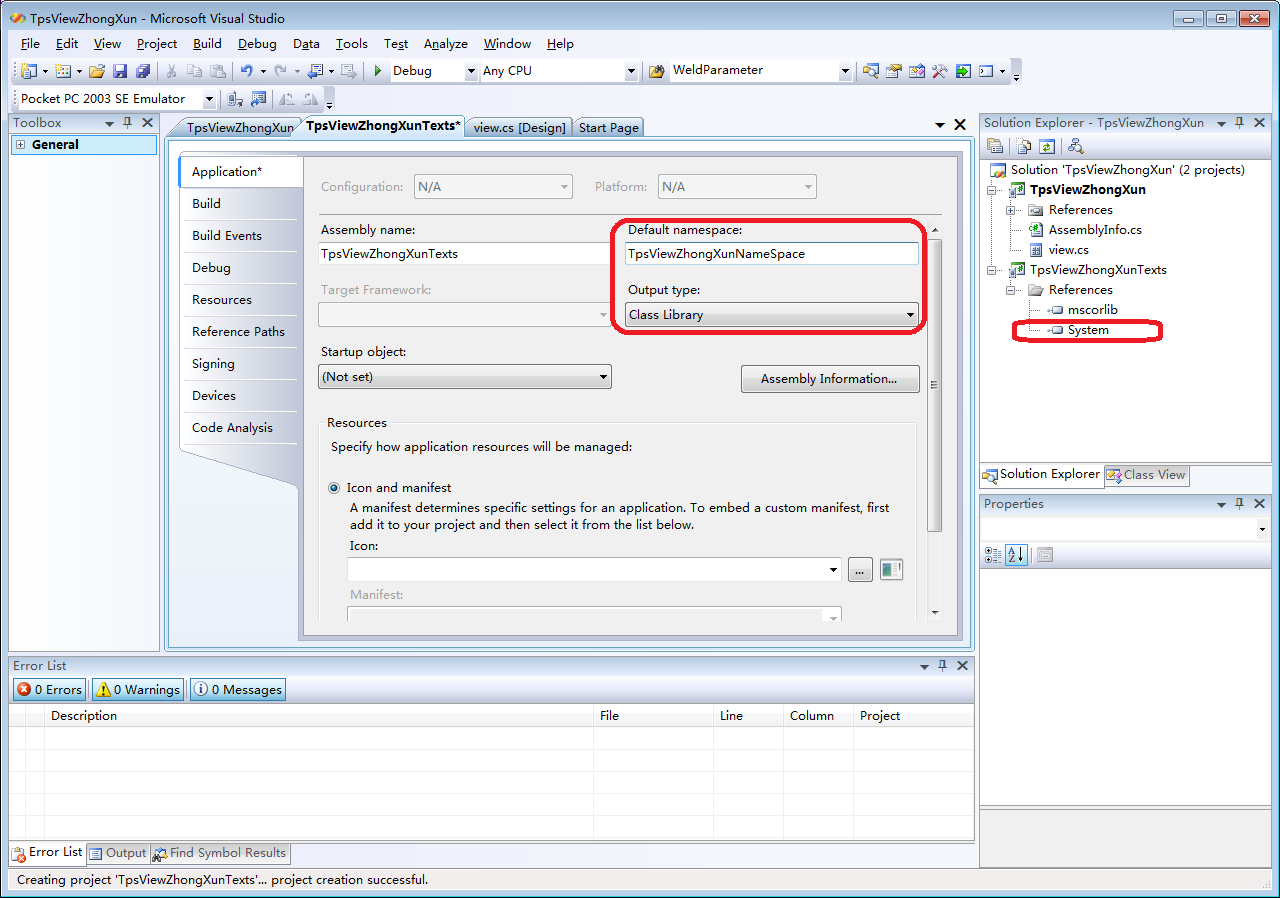Viewport: 1280px width, 898px height.
Task: Open the Command Window toolbar icon
Action: pyautogui.click(x=986, y=71)
